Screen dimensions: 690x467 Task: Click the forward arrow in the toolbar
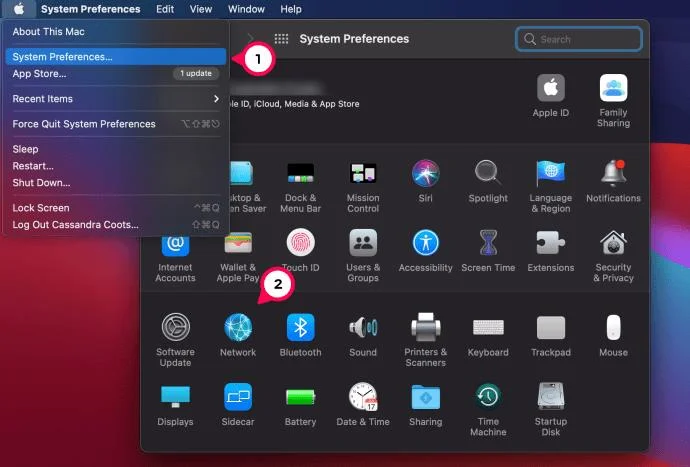(250, 39)
